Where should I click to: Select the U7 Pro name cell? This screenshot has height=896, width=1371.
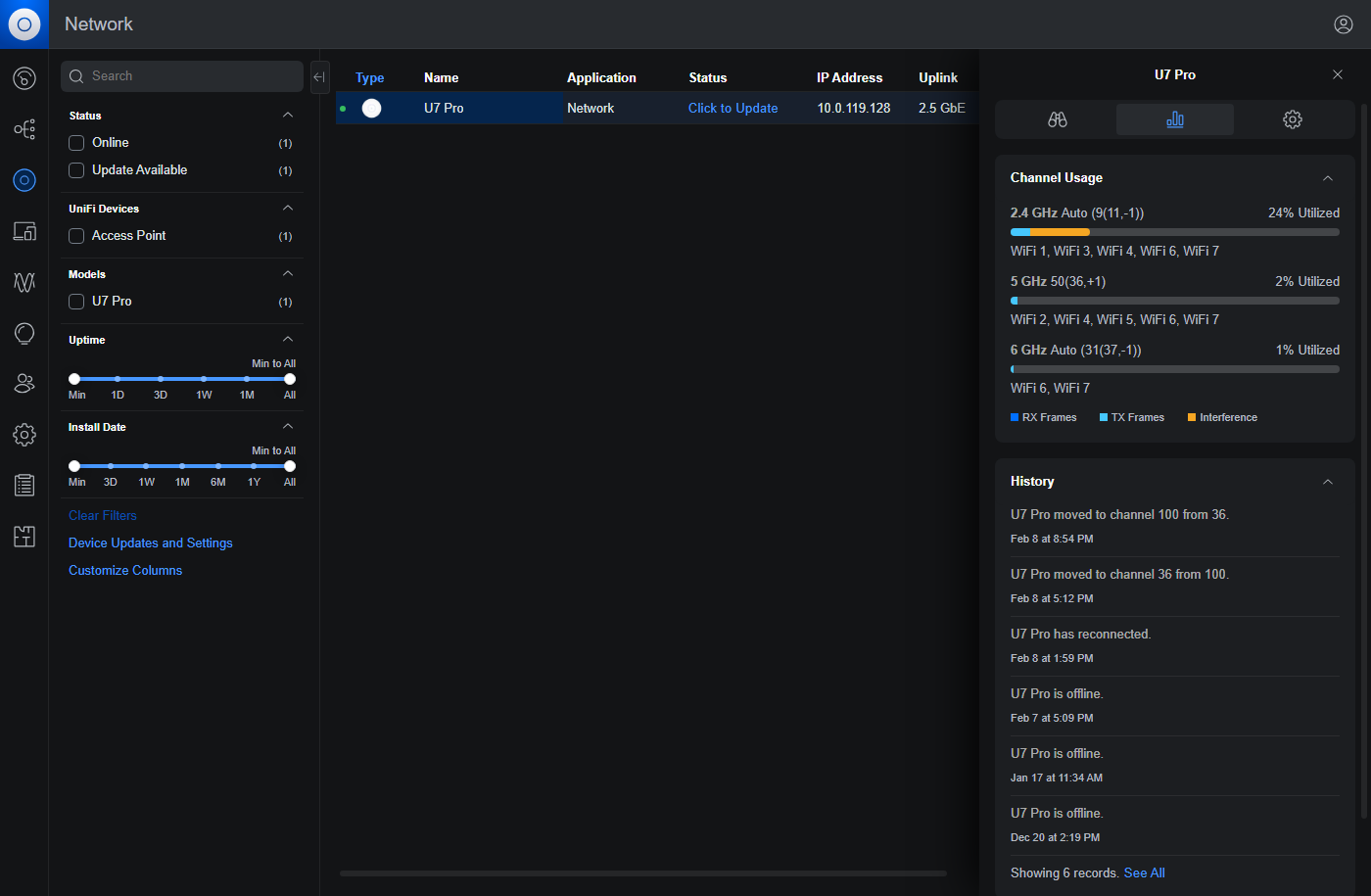pyautogui.click(x=444, y=109)
